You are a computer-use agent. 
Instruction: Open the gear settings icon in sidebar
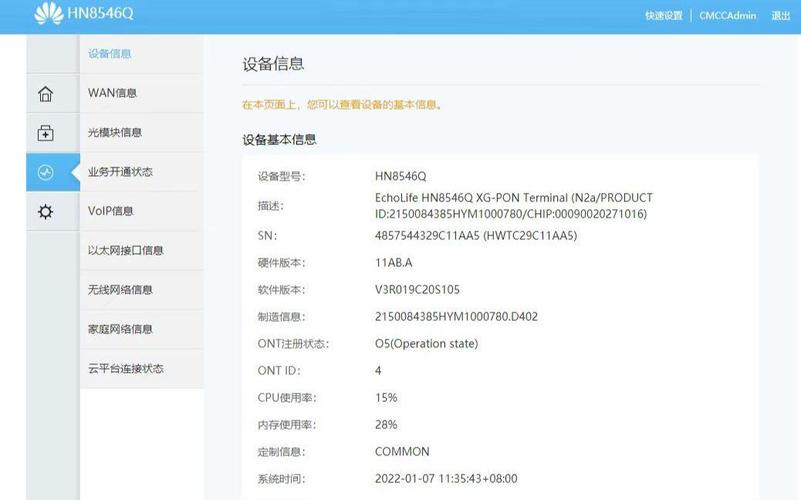45,211
